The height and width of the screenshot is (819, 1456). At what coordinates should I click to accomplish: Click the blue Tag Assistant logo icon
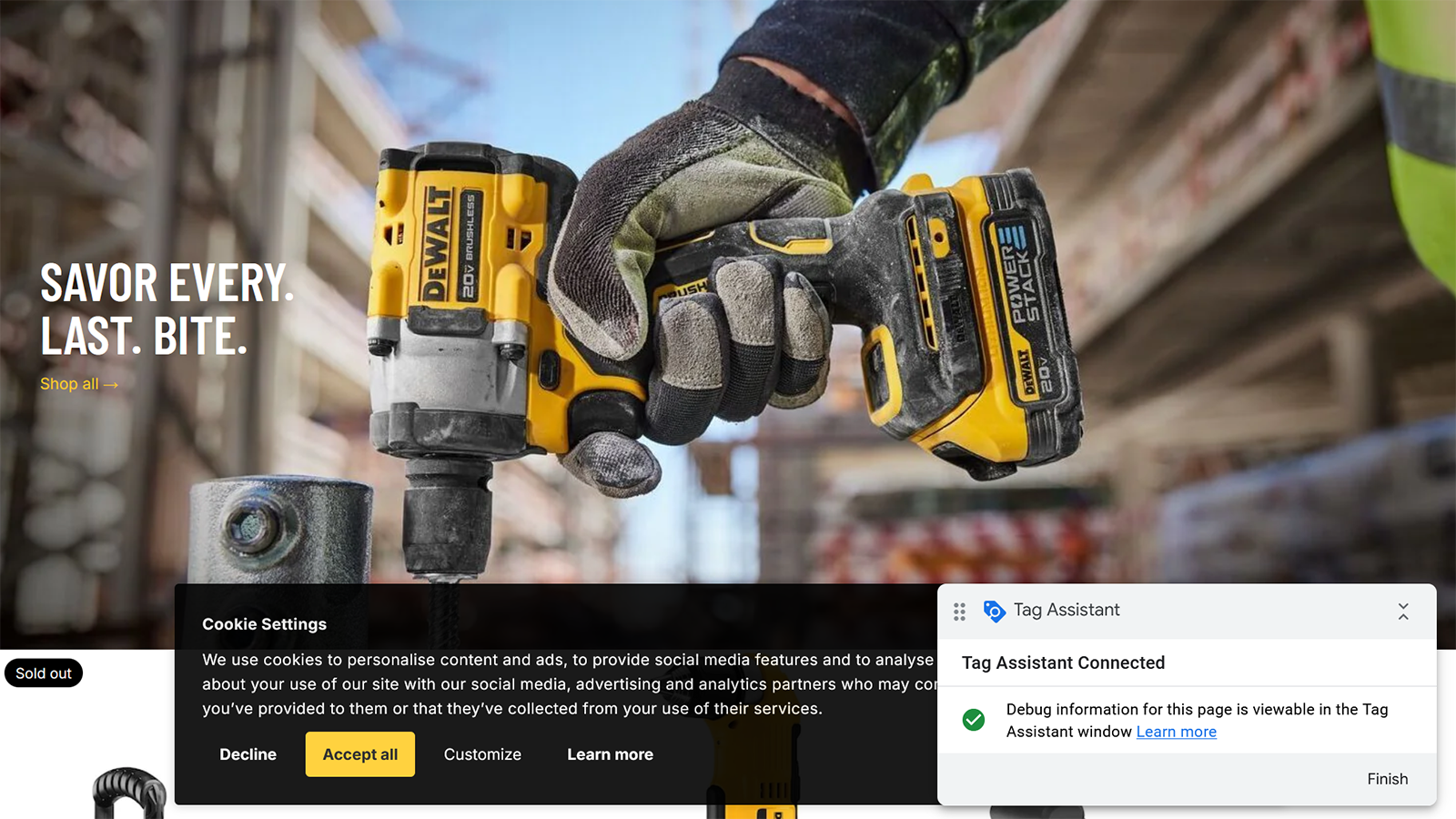coord(994,611)
